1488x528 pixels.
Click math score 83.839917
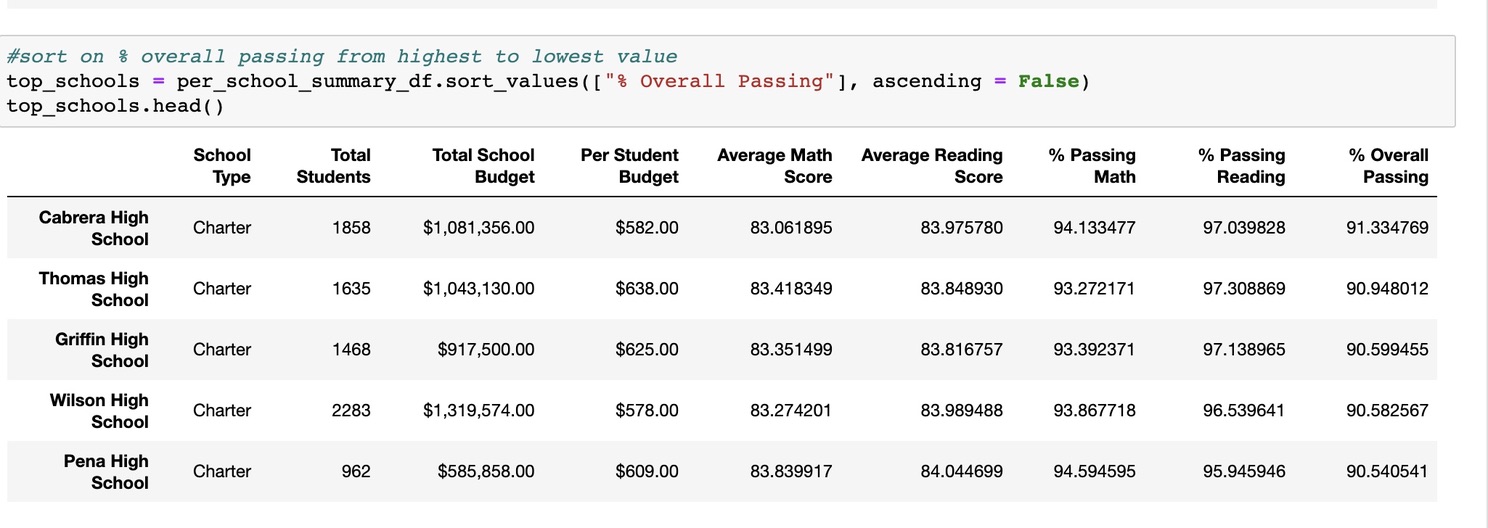click(791, 472)
